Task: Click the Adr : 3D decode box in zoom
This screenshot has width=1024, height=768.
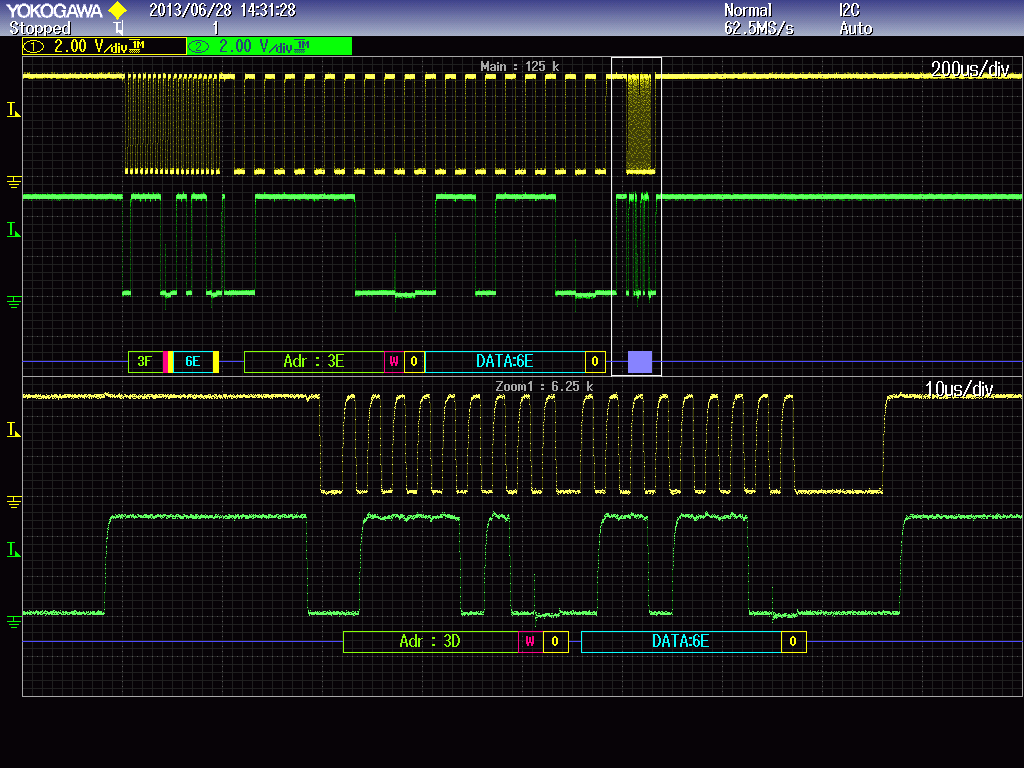Action: tap(430, 641)
